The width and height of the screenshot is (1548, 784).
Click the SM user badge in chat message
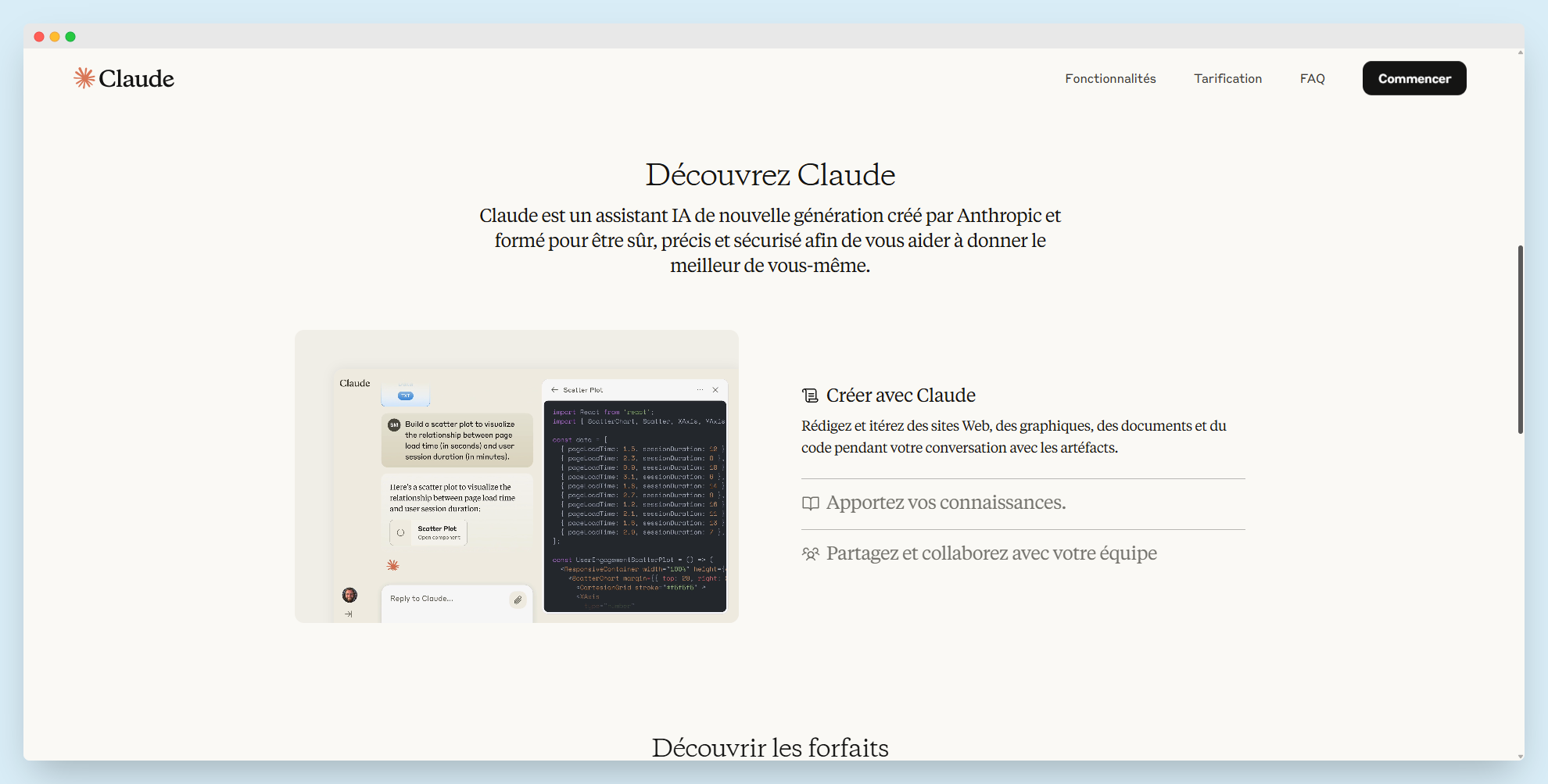click(x=394, y=424)
